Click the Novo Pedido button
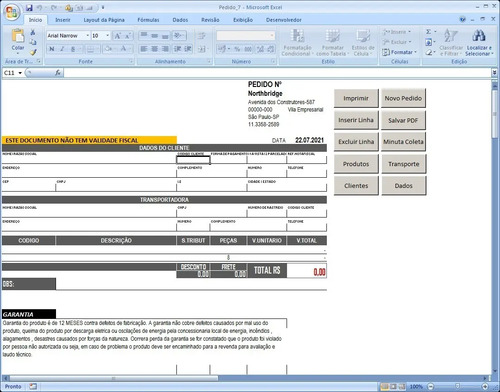The image size is (500, 392). (x=403, y=98)
